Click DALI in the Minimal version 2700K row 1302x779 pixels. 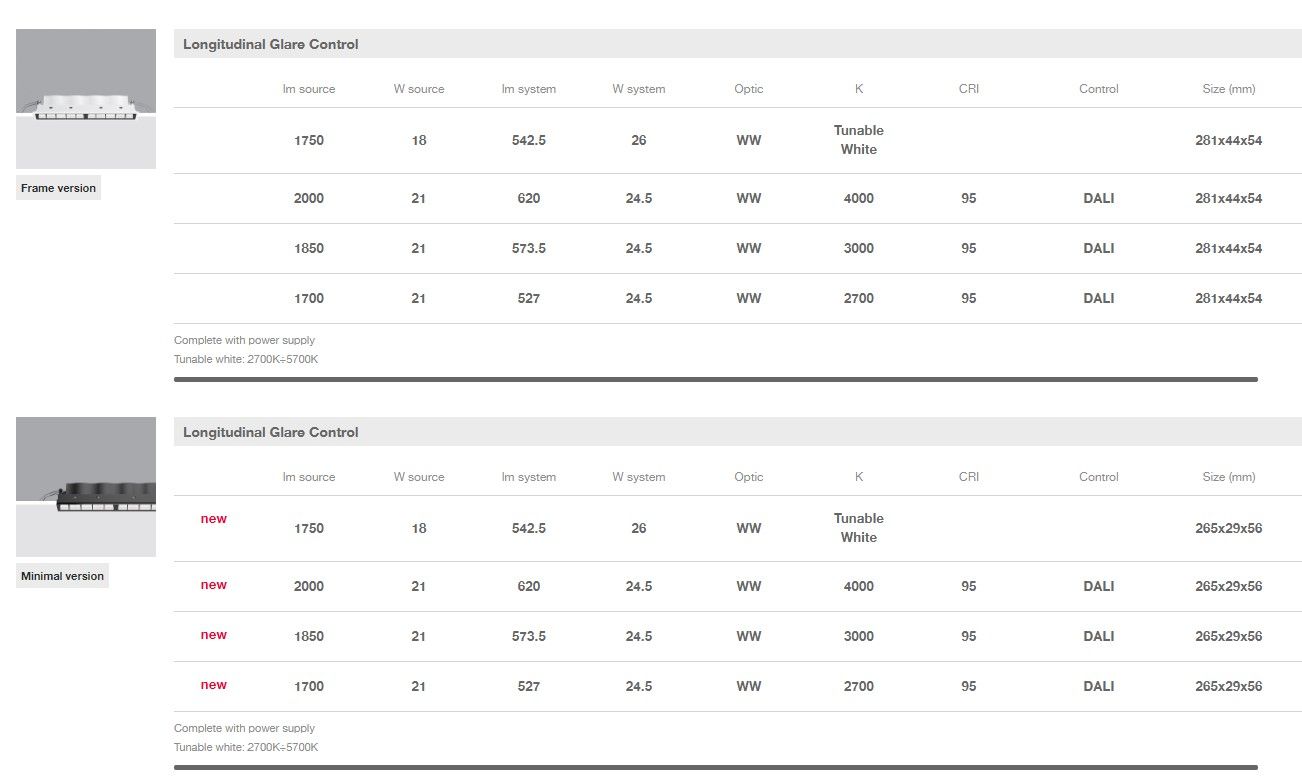point(1098,686)
